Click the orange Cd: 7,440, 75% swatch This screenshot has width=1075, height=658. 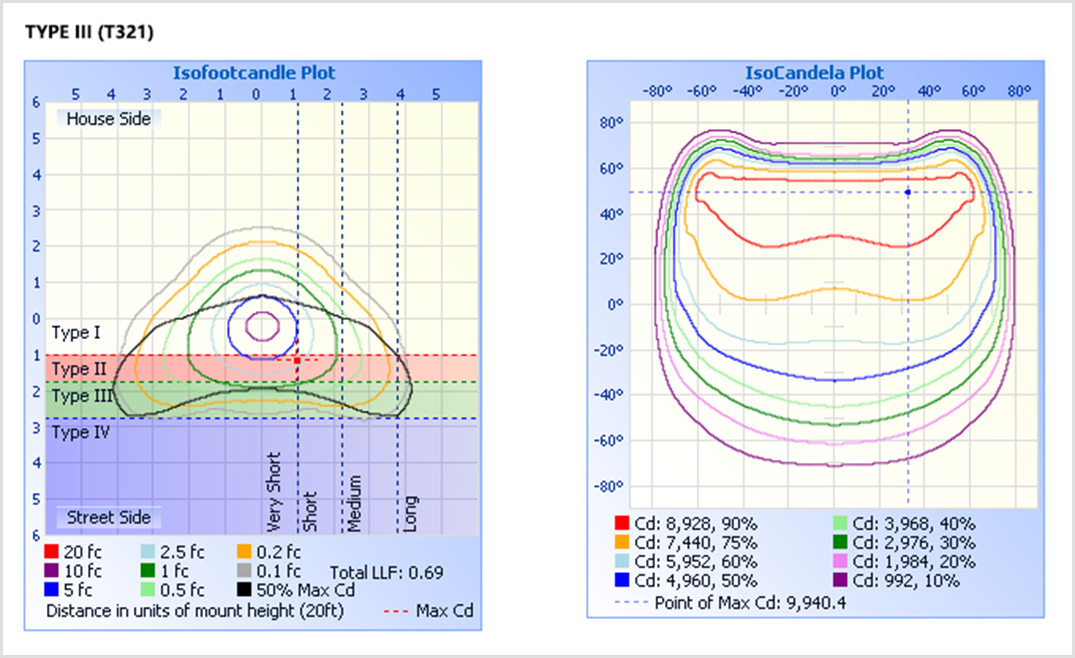click(623, 542)
